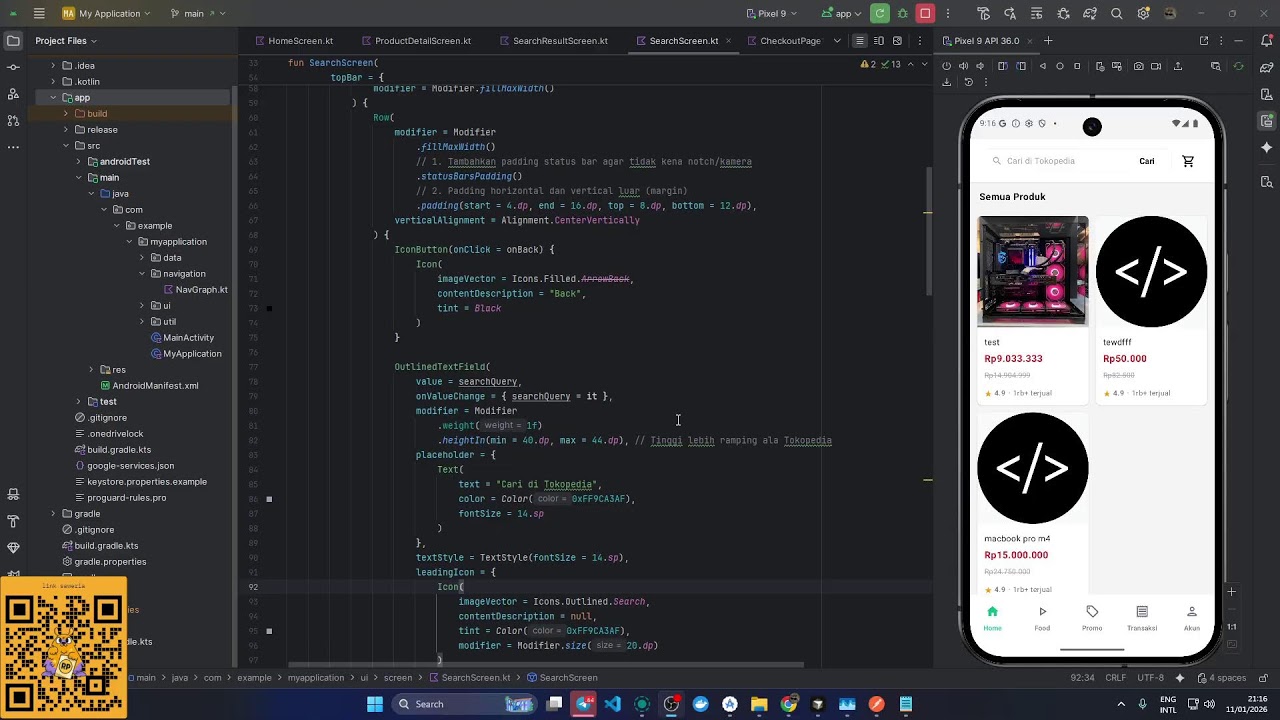Click SearchScreen.kt breadcrumb in navigation bar

pyautogui.click(x=469, y=677)
